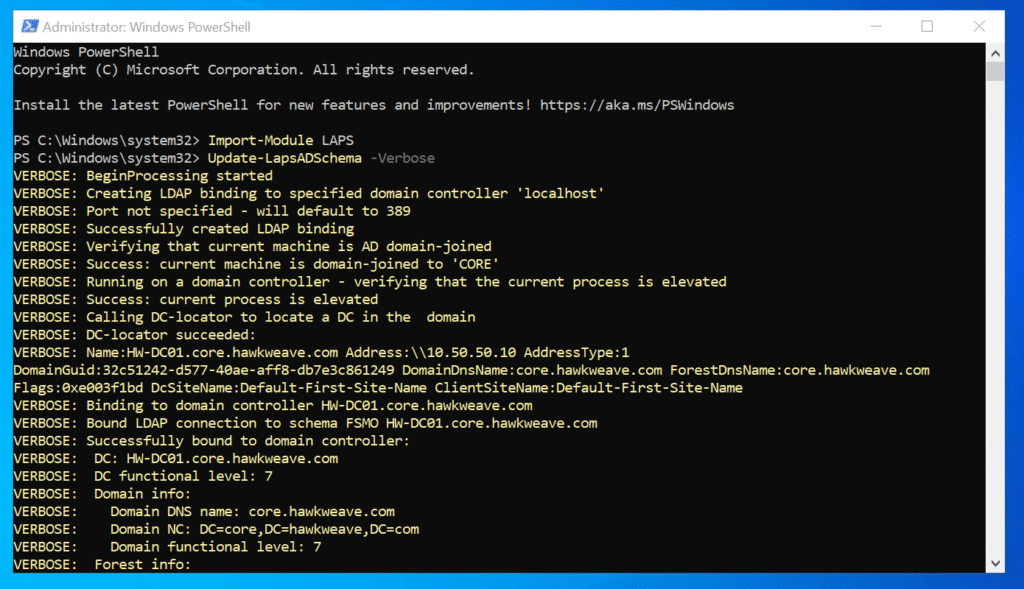Click the Domain NC distinguished name line
The image size is (1024, 589).
coord(265,529)
